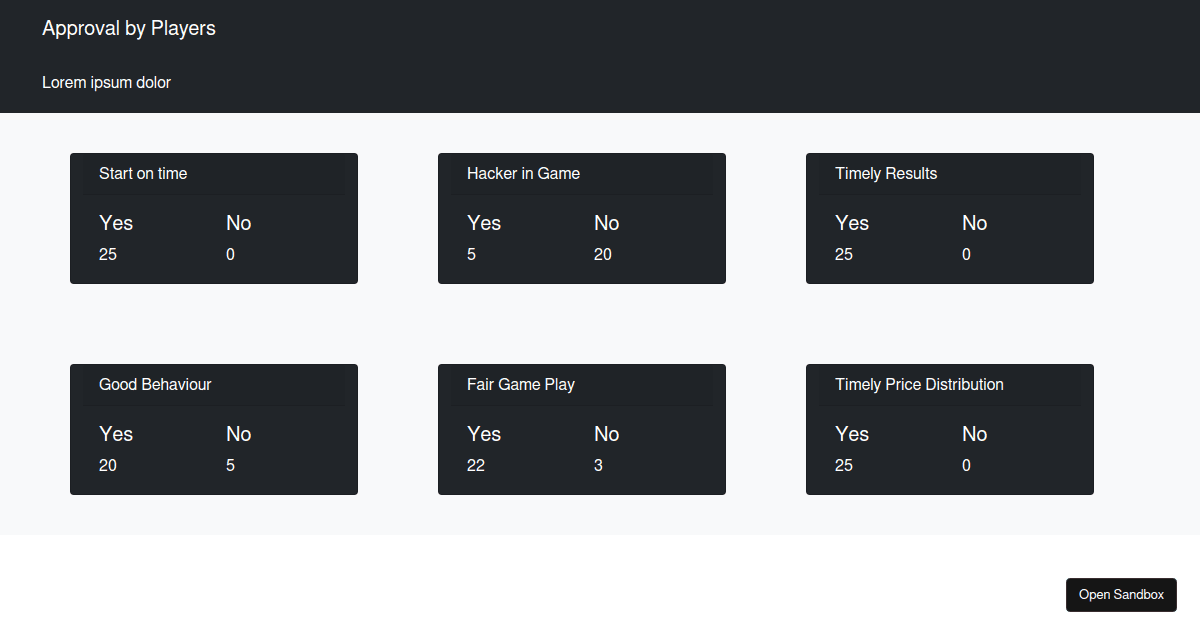Click the Yes label in Timely Price Distribution

(x=852, y=434)
